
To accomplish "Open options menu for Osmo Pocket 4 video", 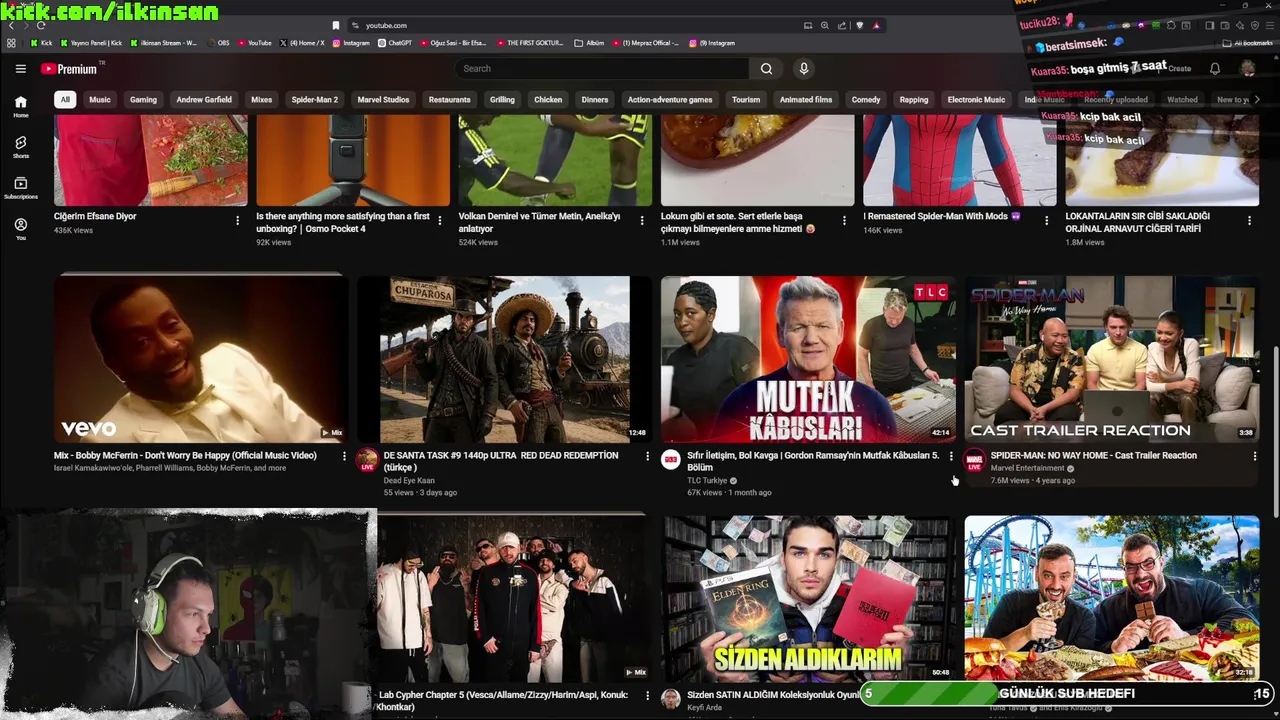I will (440, 220).
